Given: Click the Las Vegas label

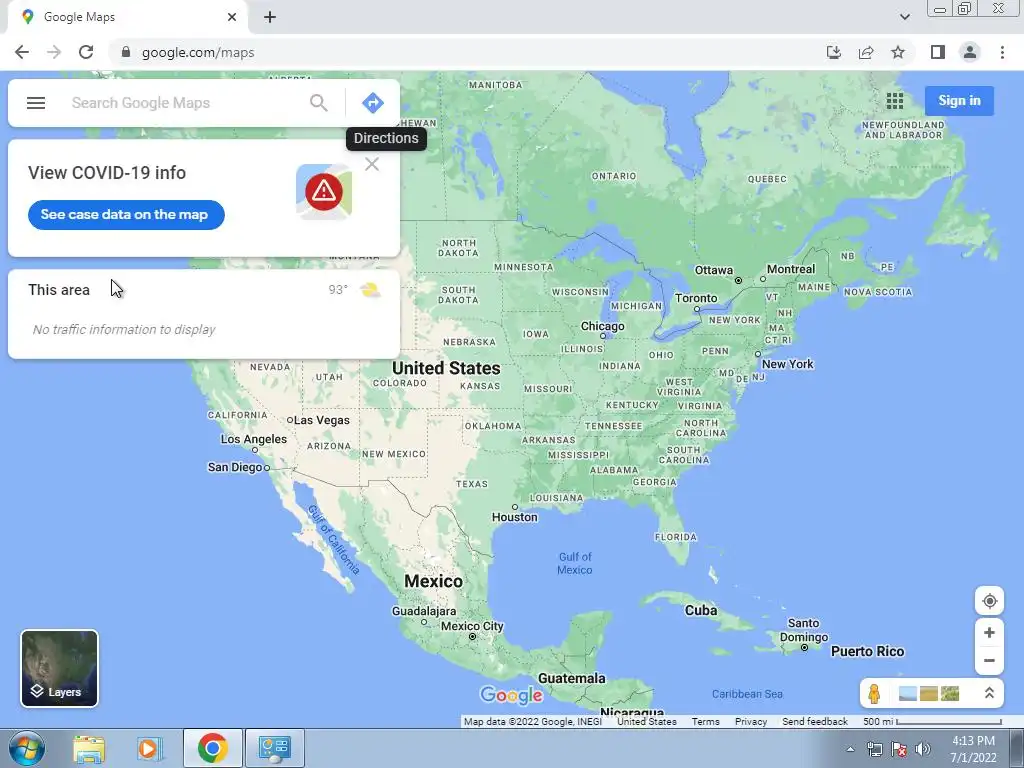Looking at the screenshot, I should pos(321,421).
